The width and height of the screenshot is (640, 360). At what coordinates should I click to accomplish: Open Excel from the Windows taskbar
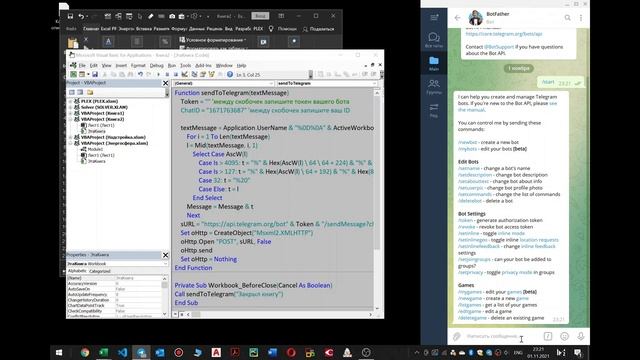coord(104,352)
